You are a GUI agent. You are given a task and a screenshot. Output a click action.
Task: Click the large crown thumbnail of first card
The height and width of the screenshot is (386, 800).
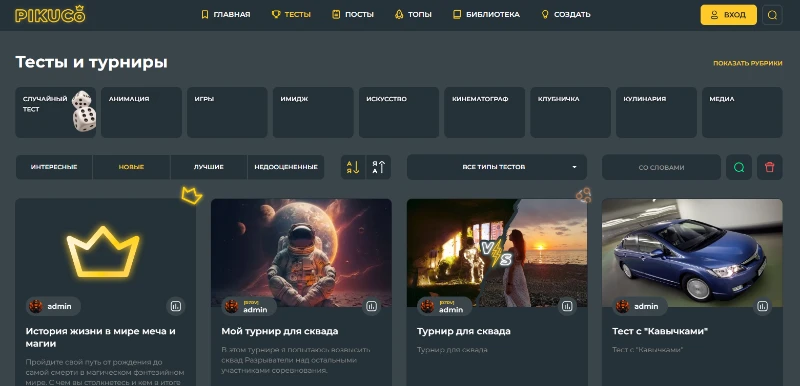click(103, 251)
